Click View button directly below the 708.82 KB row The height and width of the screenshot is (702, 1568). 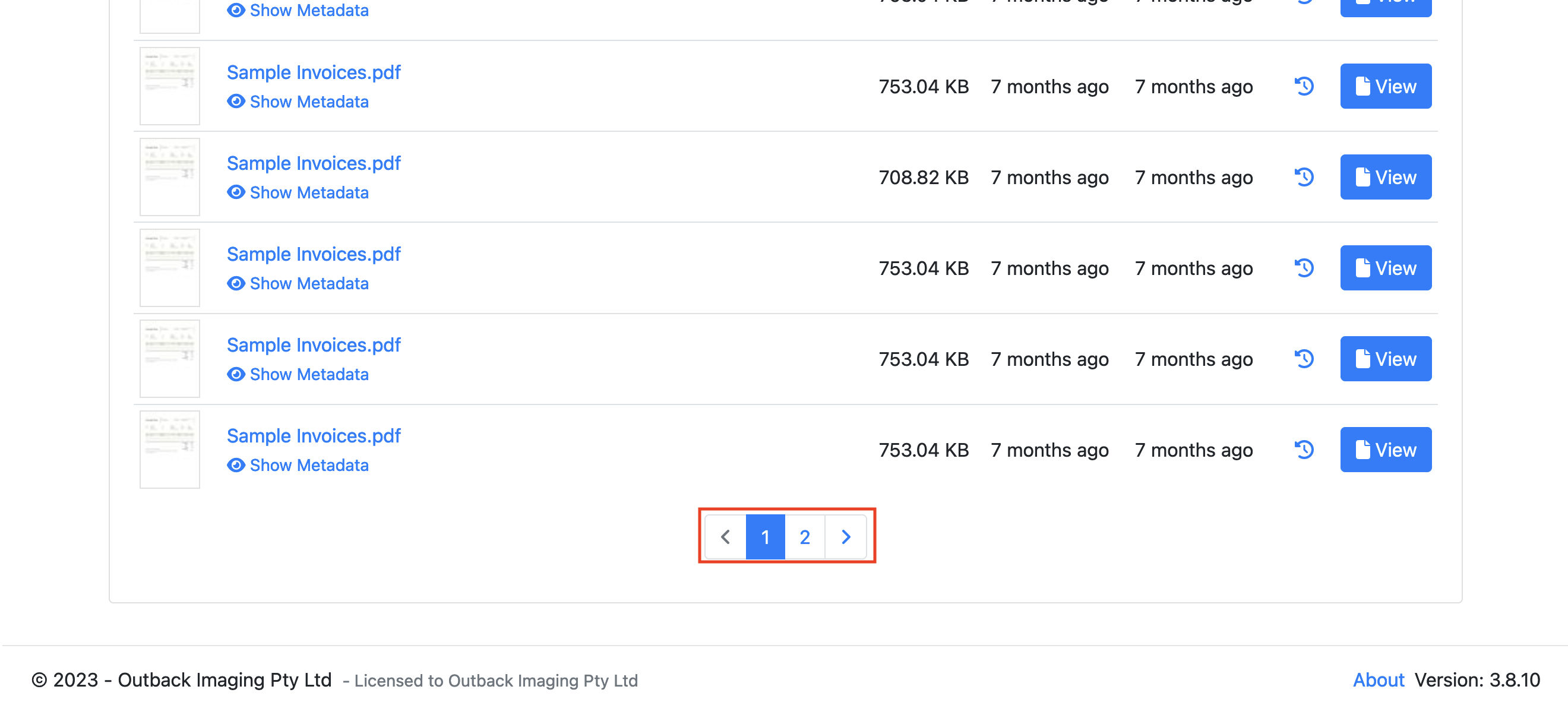tap(1386, 268)
